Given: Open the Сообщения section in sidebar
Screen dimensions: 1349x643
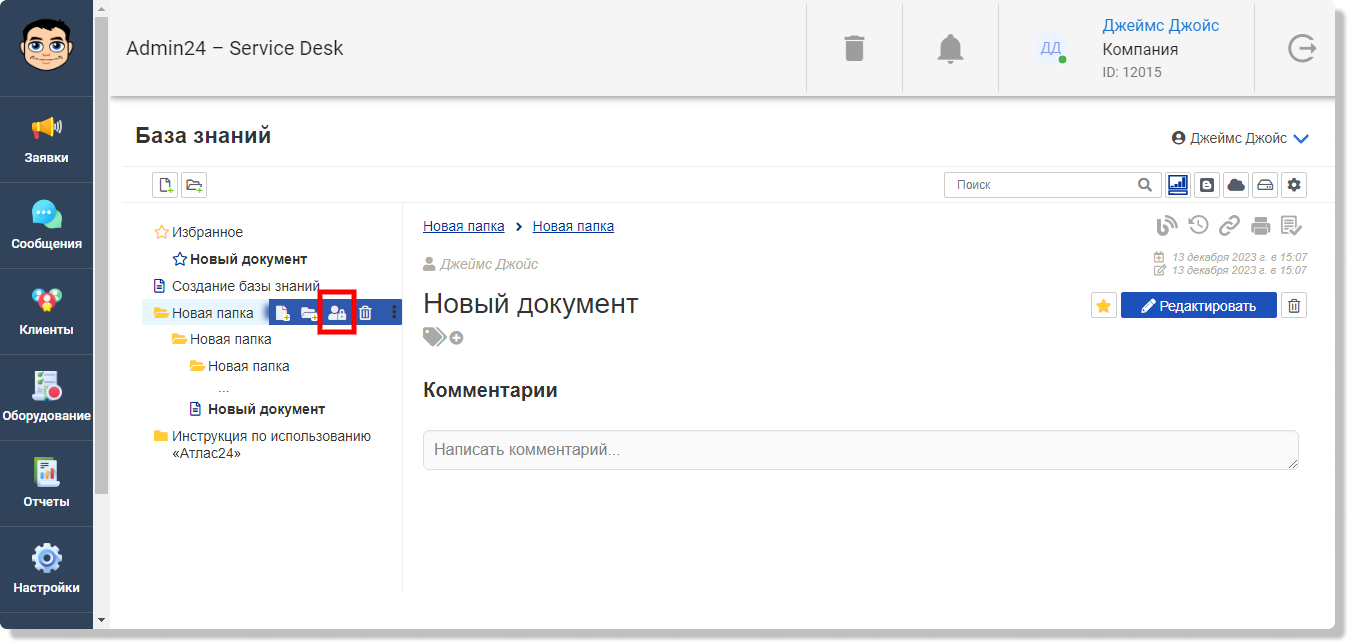Looking at the screenshot, I should (46, 226).
